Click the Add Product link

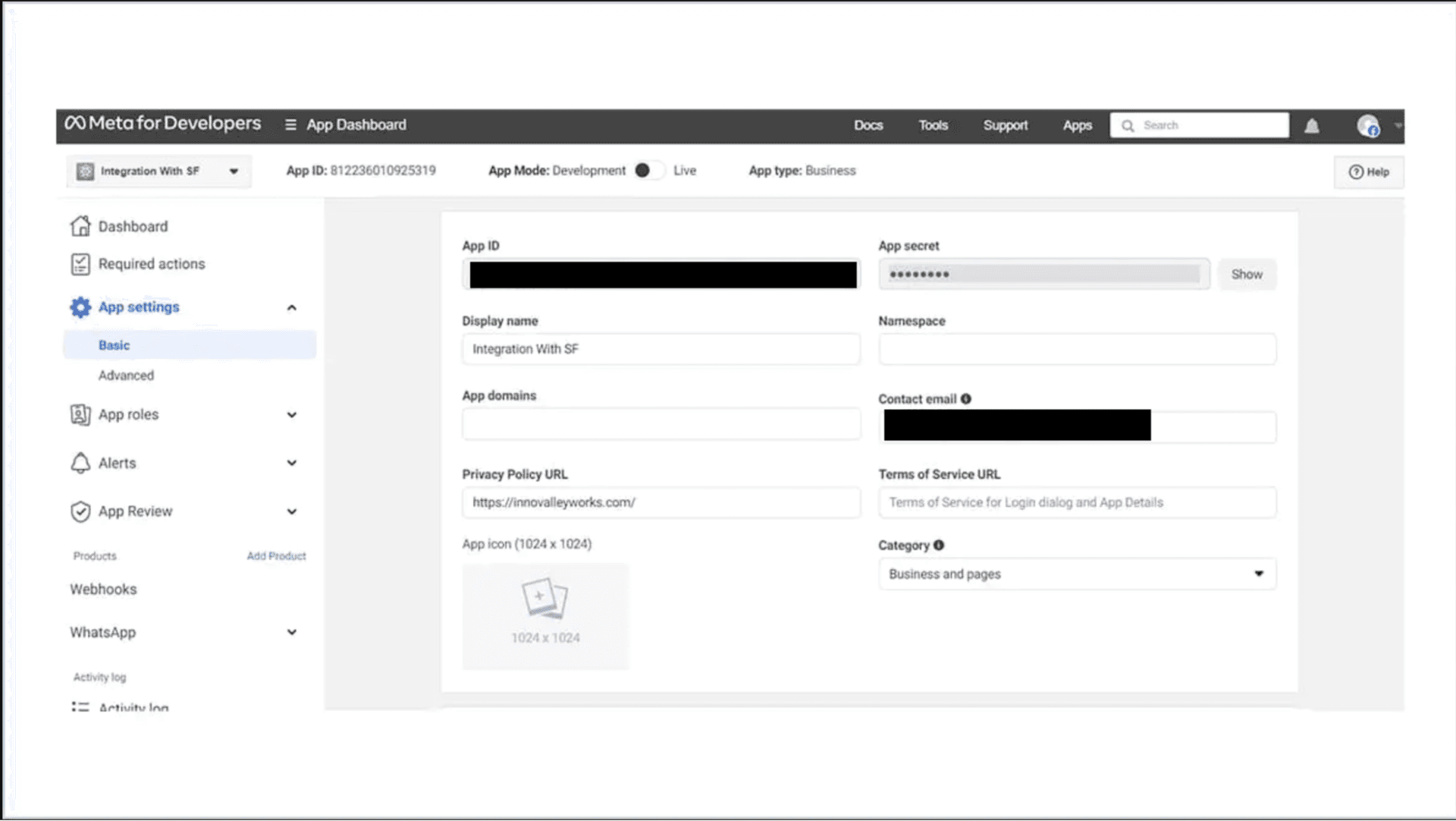276,556
